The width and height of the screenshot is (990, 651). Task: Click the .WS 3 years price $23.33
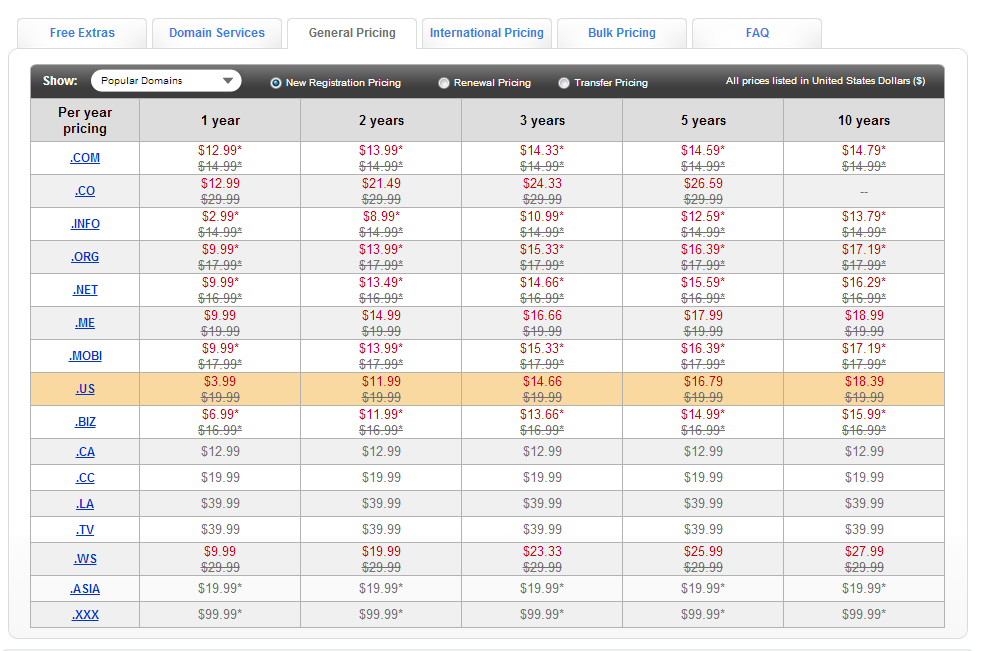pyautogui.click(x=542, y=551)
